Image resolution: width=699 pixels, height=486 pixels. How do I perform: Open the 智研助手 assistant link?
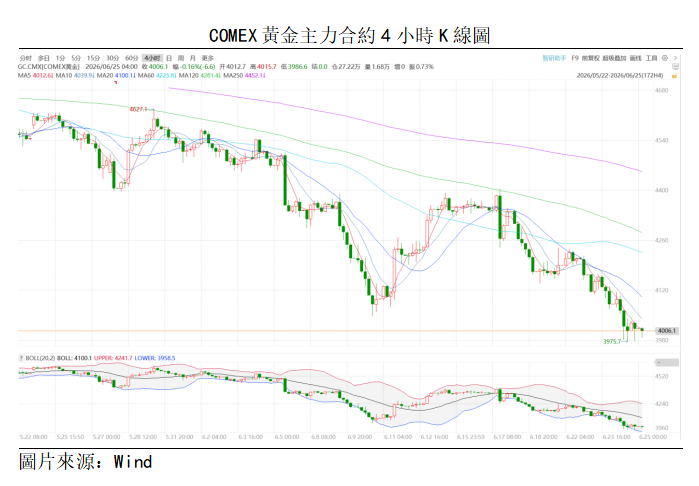[554, 58]
